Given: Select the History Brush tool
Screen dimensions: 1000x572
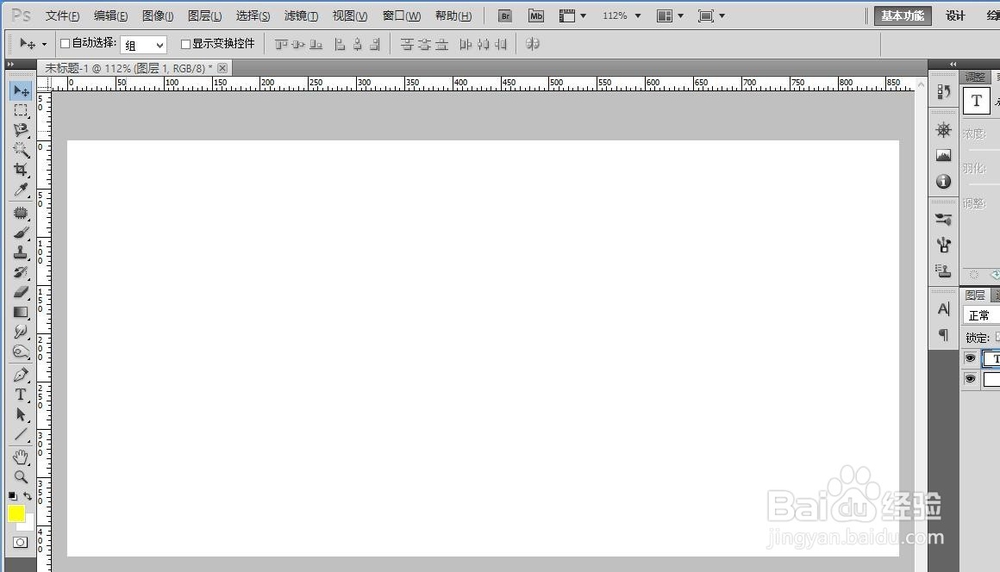Looking at the screenshot, I should point(21,272).
